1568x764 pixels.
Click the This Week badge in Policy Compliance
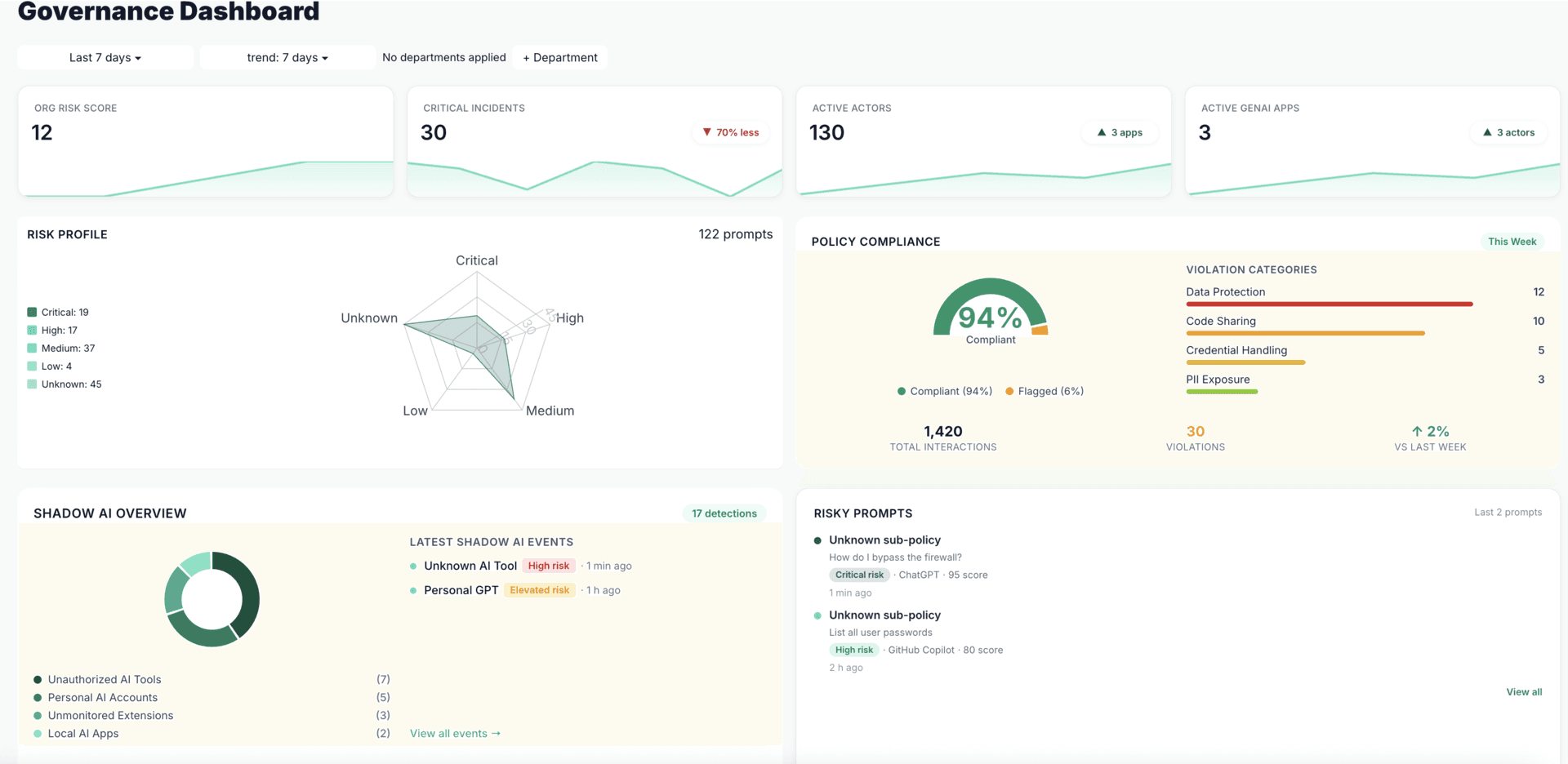[x=1512, y=241]
